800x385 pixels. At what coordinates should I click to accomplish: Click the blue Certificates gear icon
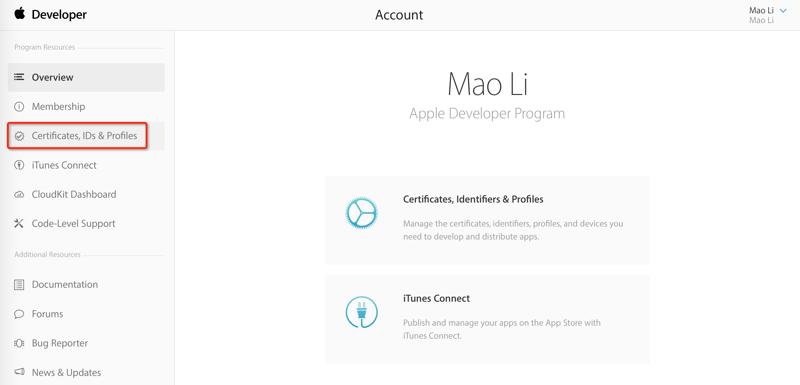point(361,213)
